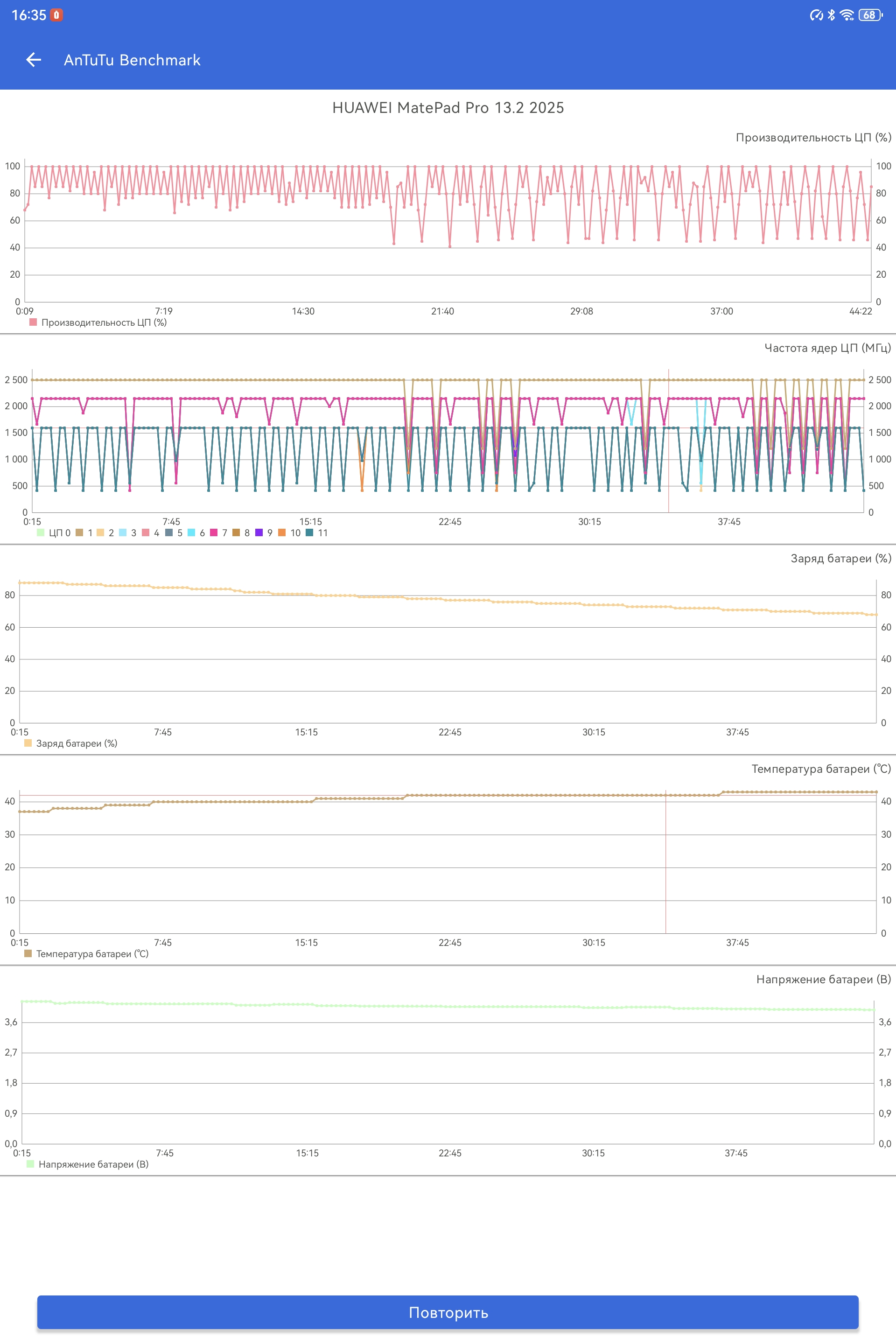Tap the core 10 orange legend swatch
896x1344 pixels.
click(282, 532)
